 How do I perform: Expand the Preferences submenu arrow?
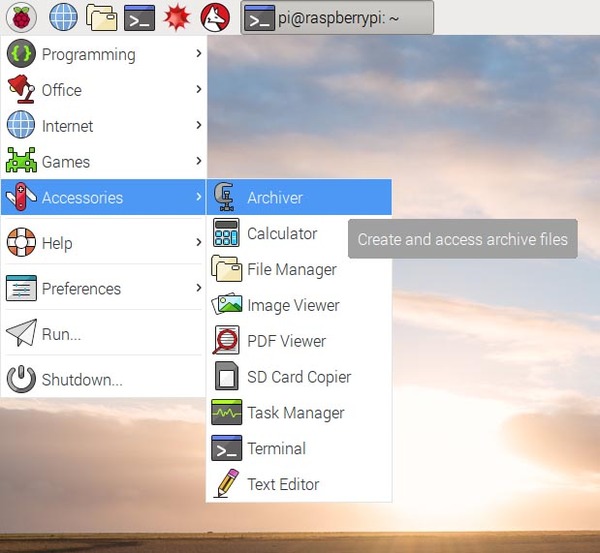click(x=198, y=289)
